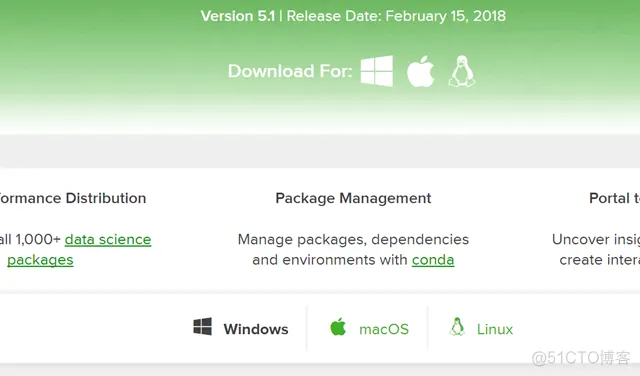Follow the conda link
Screen dimensions: 640x376
(433, 260)
